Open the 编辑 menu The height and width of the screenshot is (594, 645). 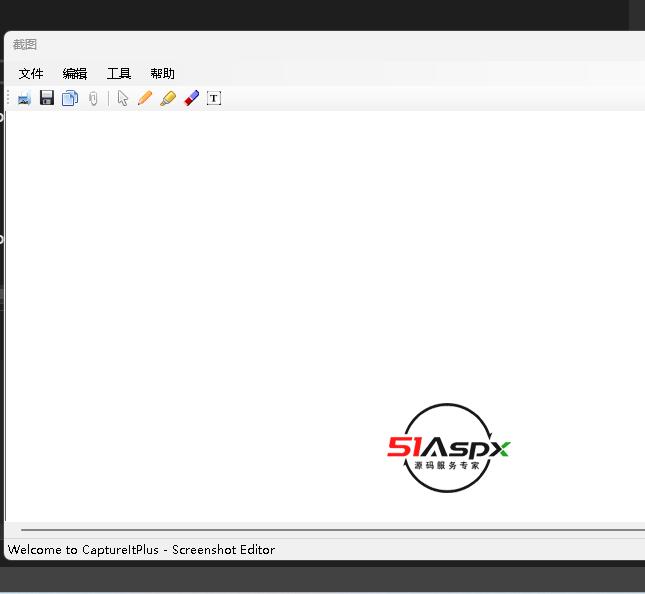point(75,74)
